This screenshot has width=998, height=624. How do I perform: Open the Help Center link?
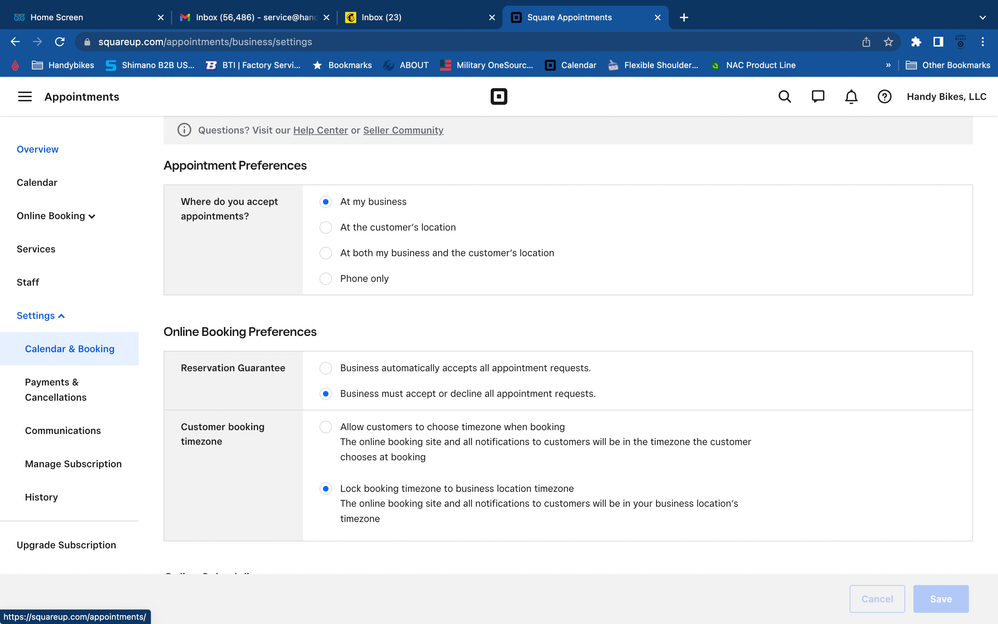click(320, 130)
